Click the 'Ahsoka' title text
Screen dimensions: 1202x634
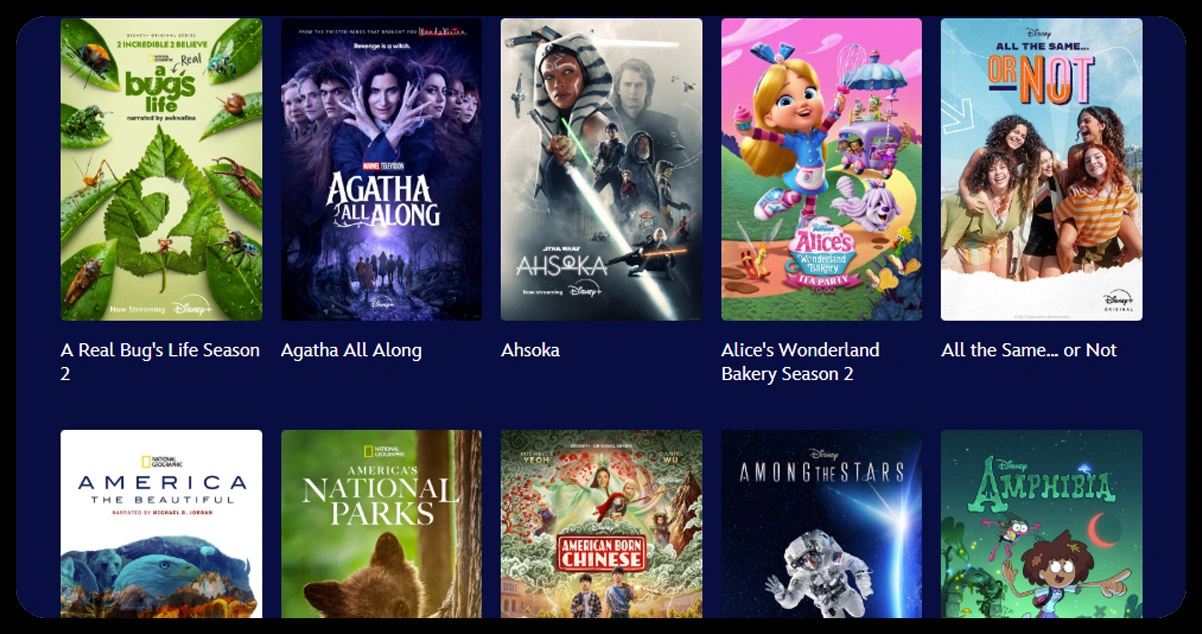coord(530,350)
